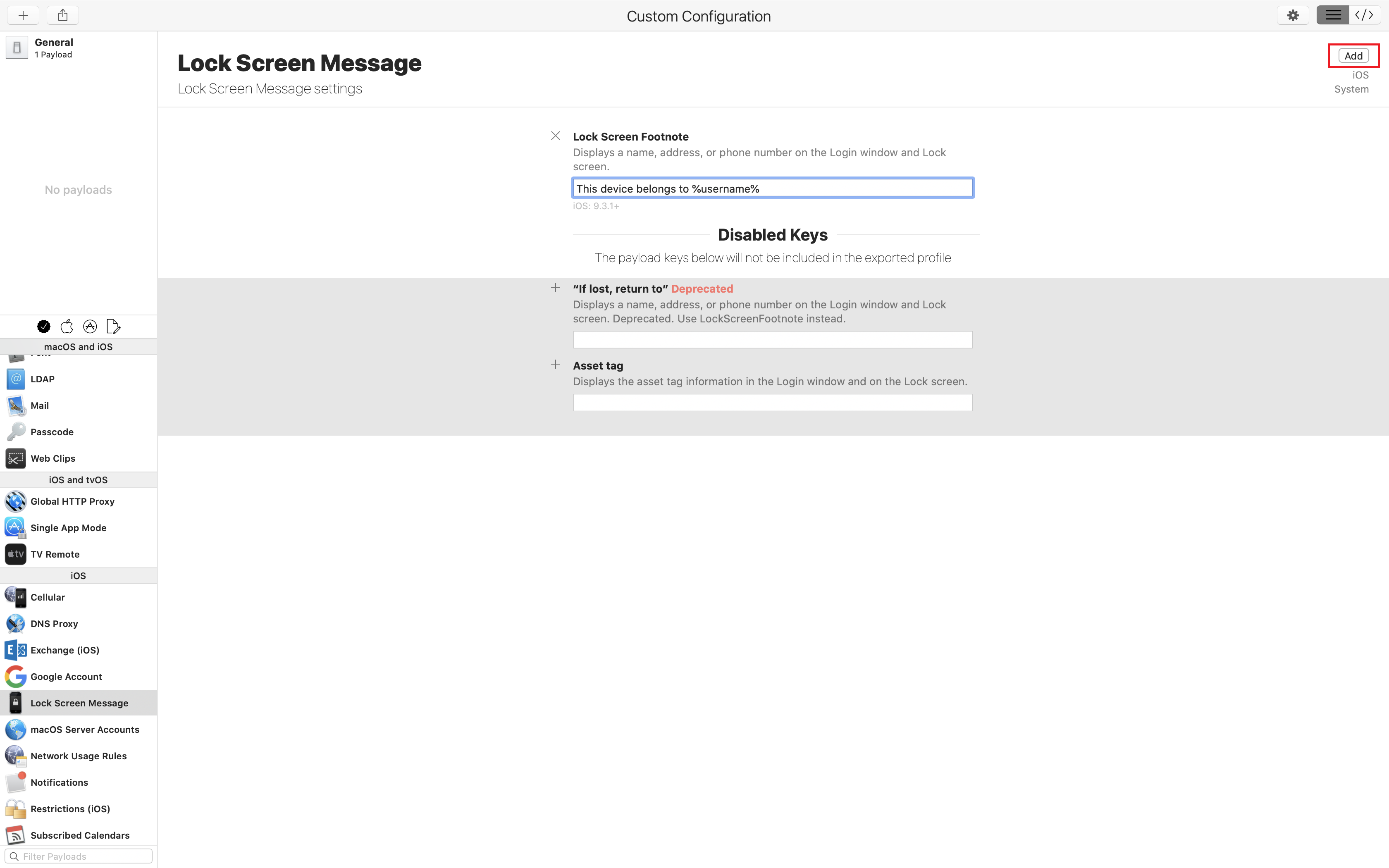Enable the Asset tag key
Viewport: 1389px width, 868px height.
(x=555, y=365)
